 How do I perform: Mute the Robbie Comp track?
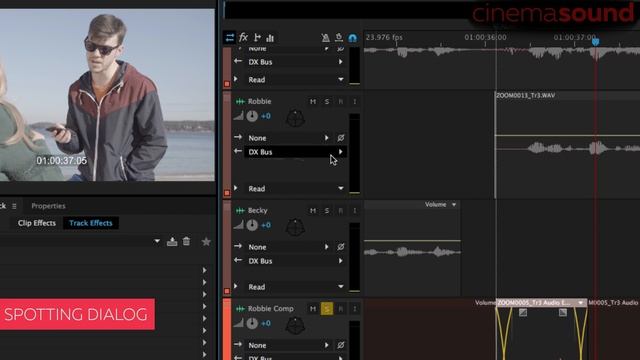[313, 309]
